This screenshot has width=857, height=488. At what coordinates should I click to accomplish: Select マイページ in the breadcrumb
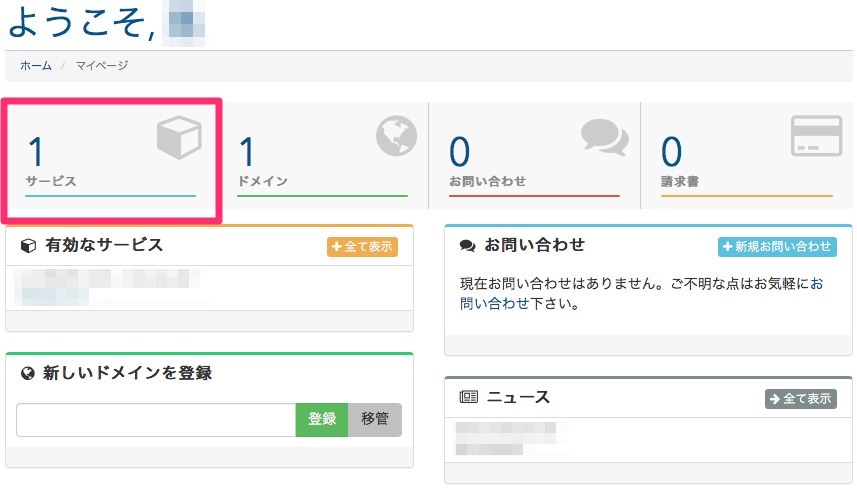(x=102, y=66)
